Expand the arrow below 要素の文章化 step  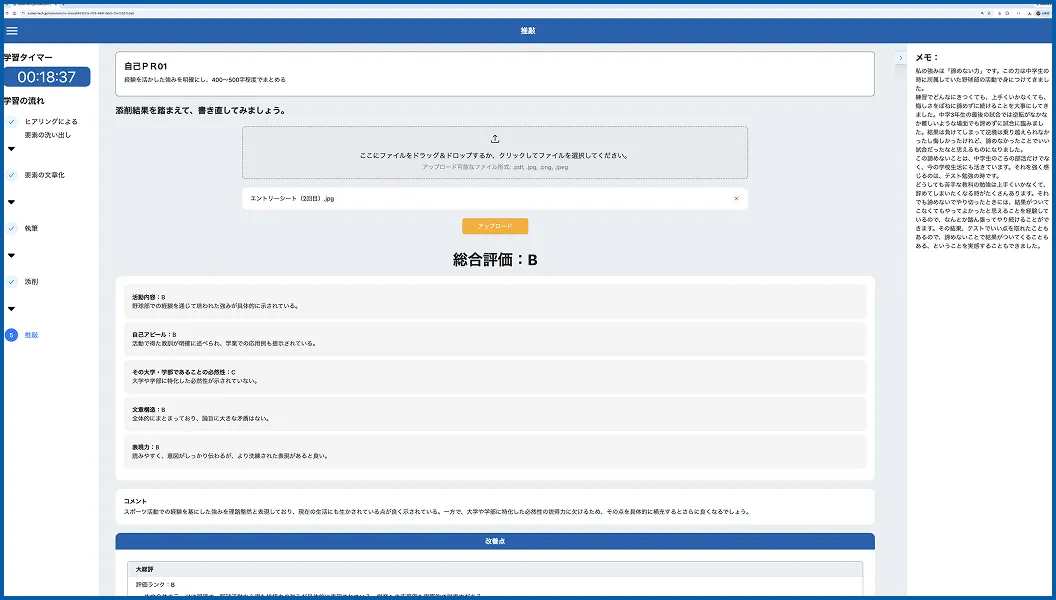11,202
